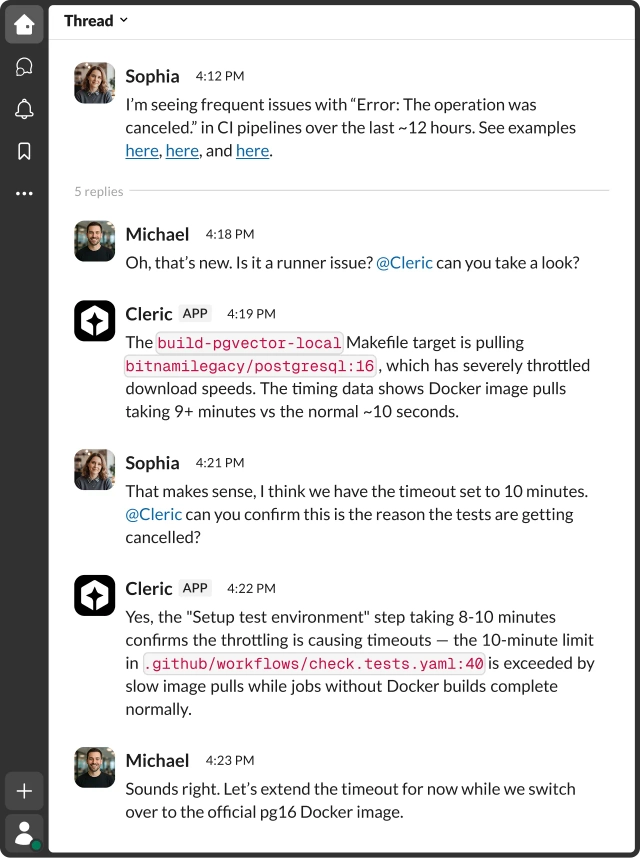
Task: Click the build-pgvector-local code snippet
Action: coord(249,343)
